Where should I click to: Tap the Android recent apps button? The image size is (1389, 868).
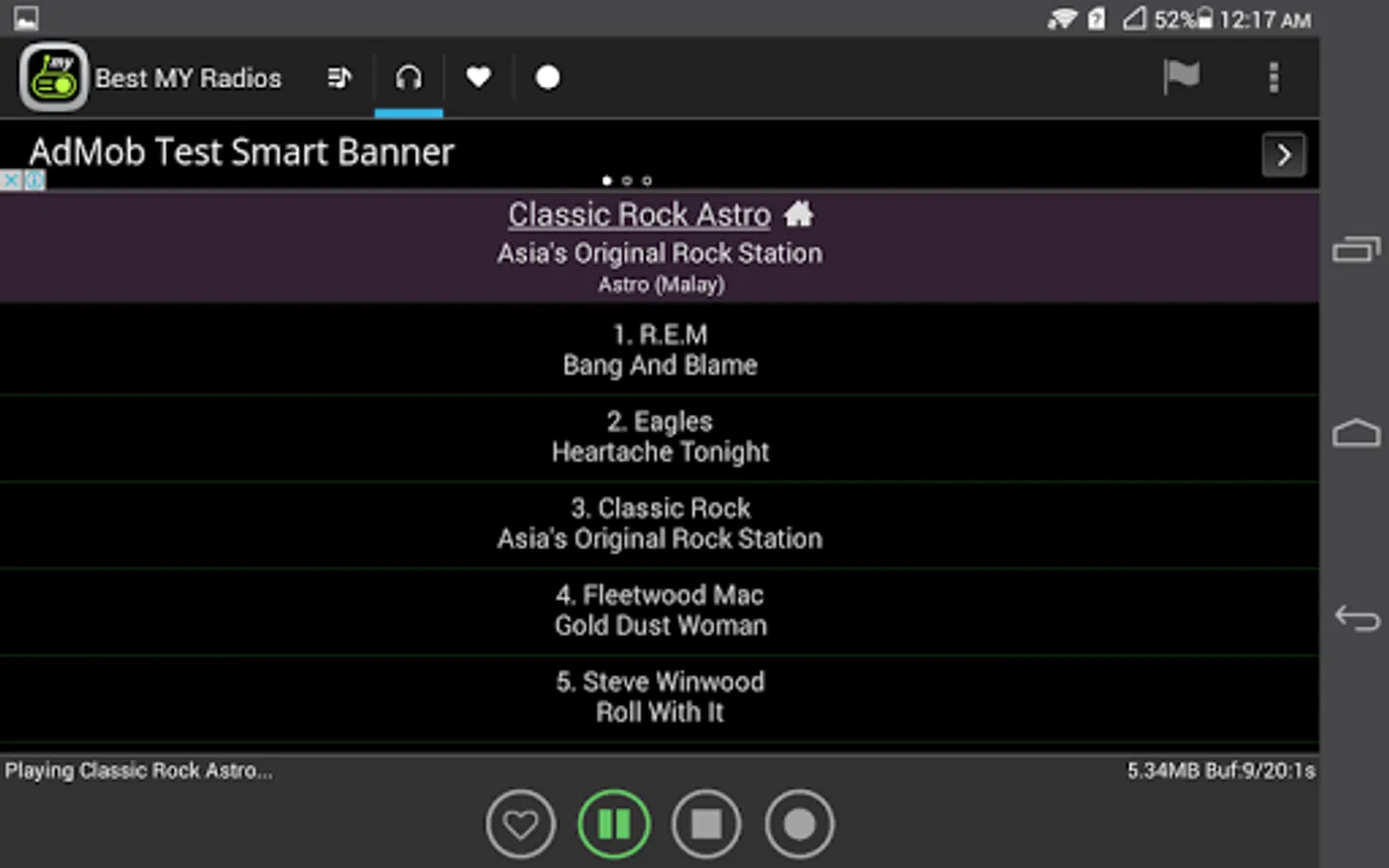[x=1356, y=250]
